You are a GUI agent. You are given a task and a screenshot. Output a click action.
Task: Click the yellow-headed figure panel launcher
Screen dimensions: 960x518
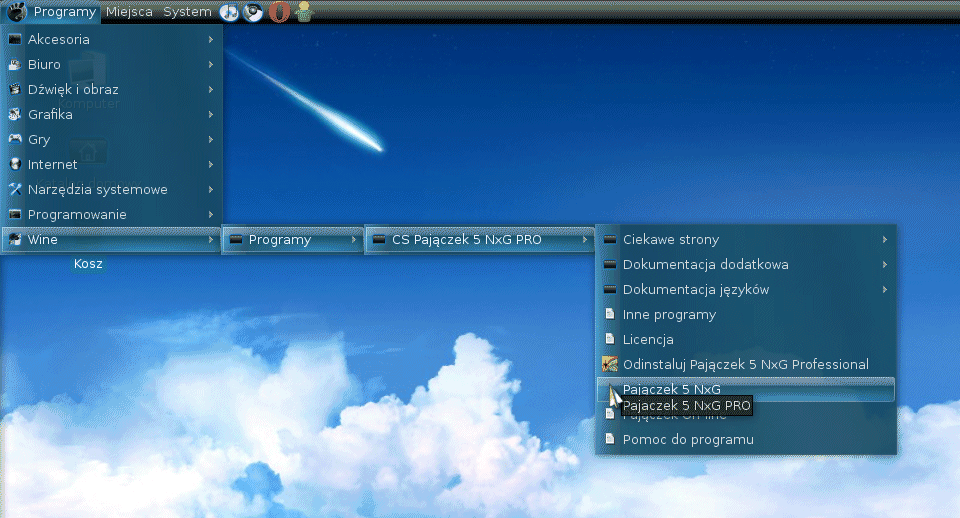click(304, 12)
